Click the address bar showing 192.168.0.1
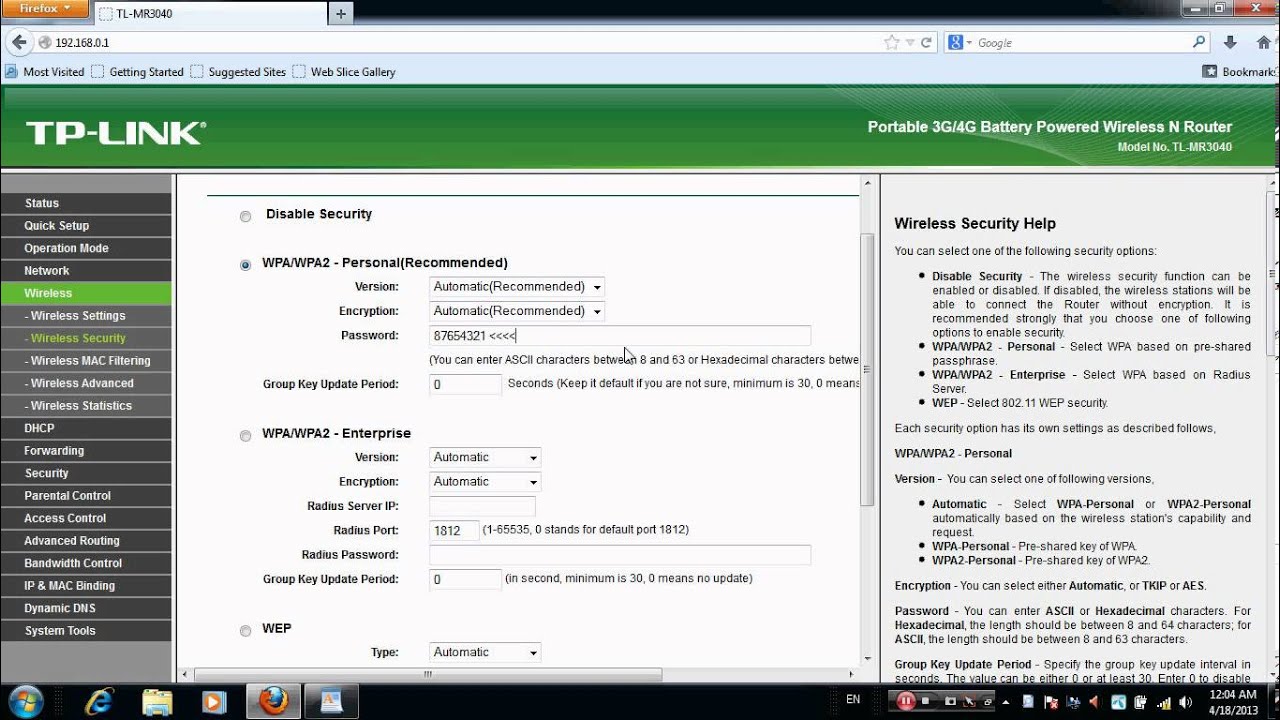This screenshot has width=1280, height=720. [458, 42]
